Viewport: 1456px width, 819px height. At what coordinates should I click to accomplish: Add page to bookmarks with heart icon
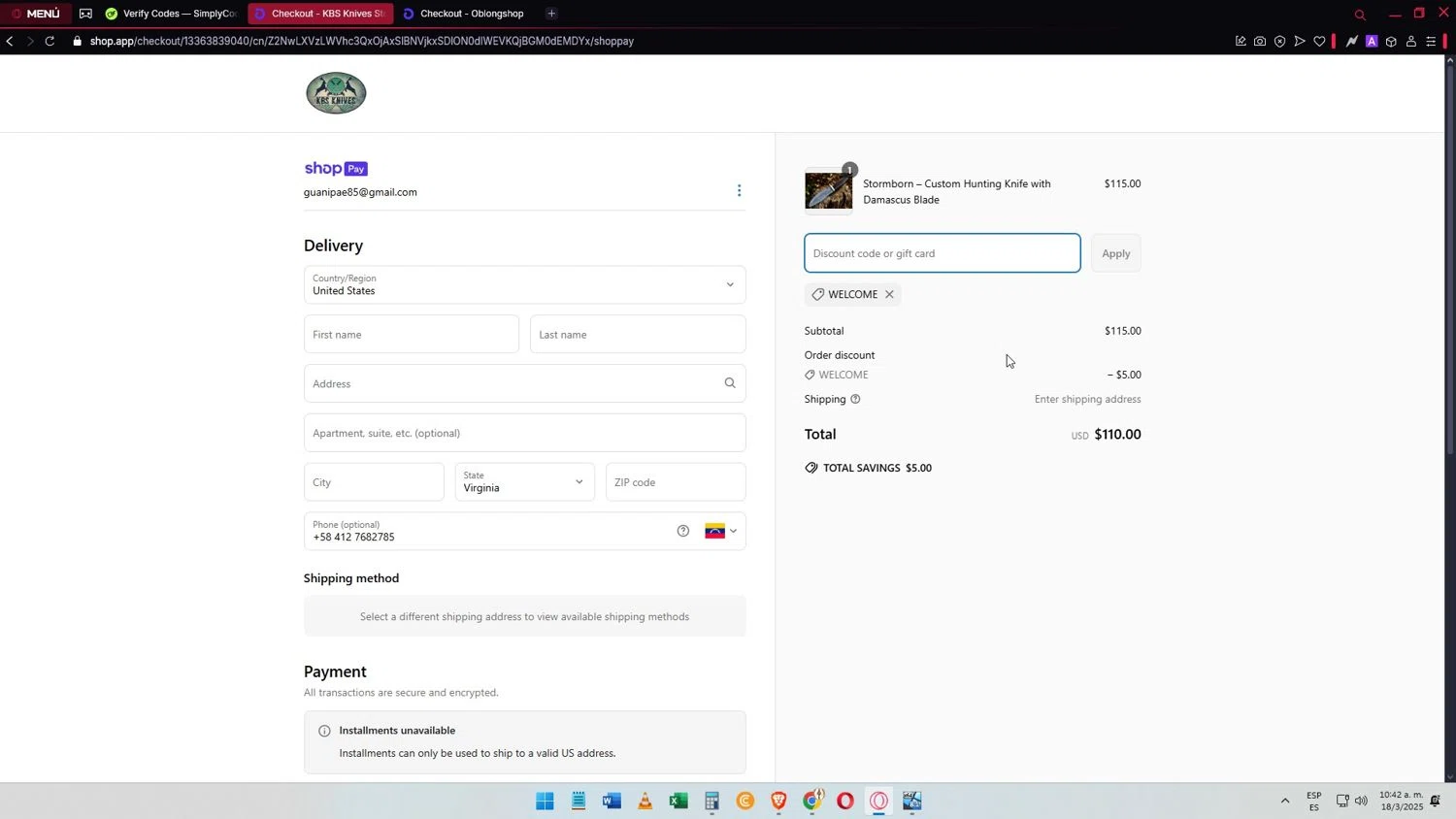pyautogui.click(x=1319, y=41)
